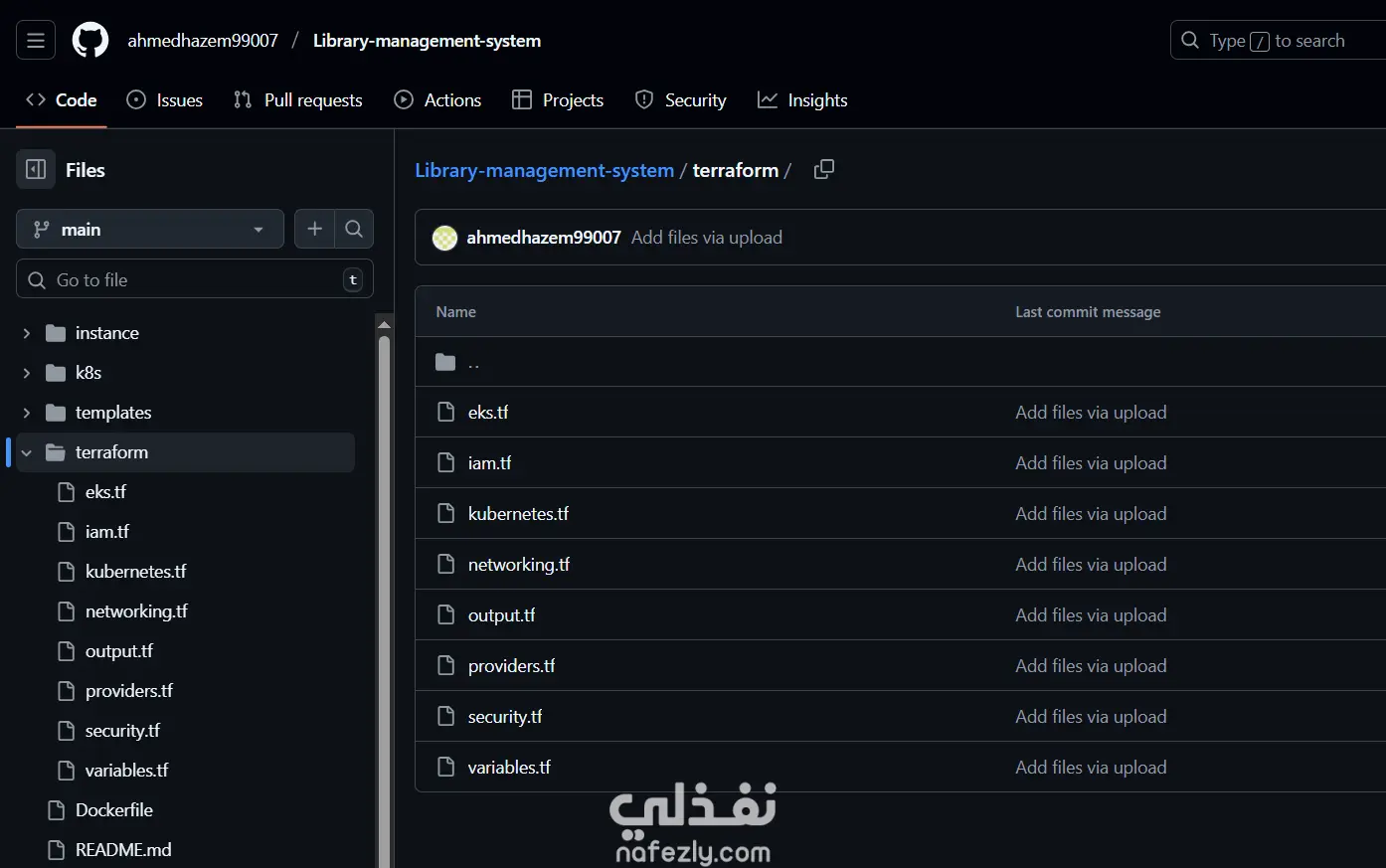Click the GitHub logo icon
1386x868 pixels.
coord(90,41)
